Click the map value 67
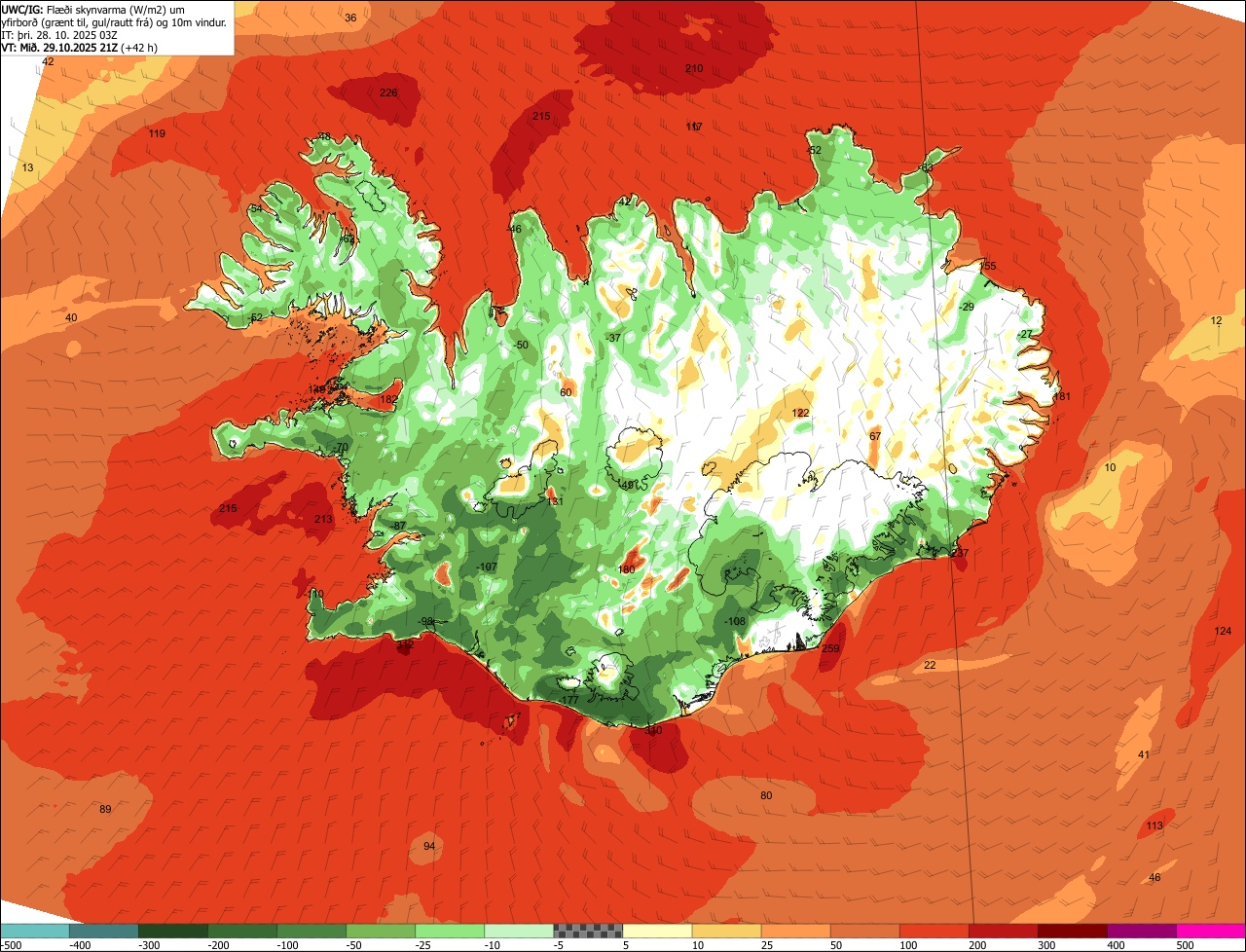The width and height of the screenshot is (1246, 952). pyautogui.click(x=875, y=436)
